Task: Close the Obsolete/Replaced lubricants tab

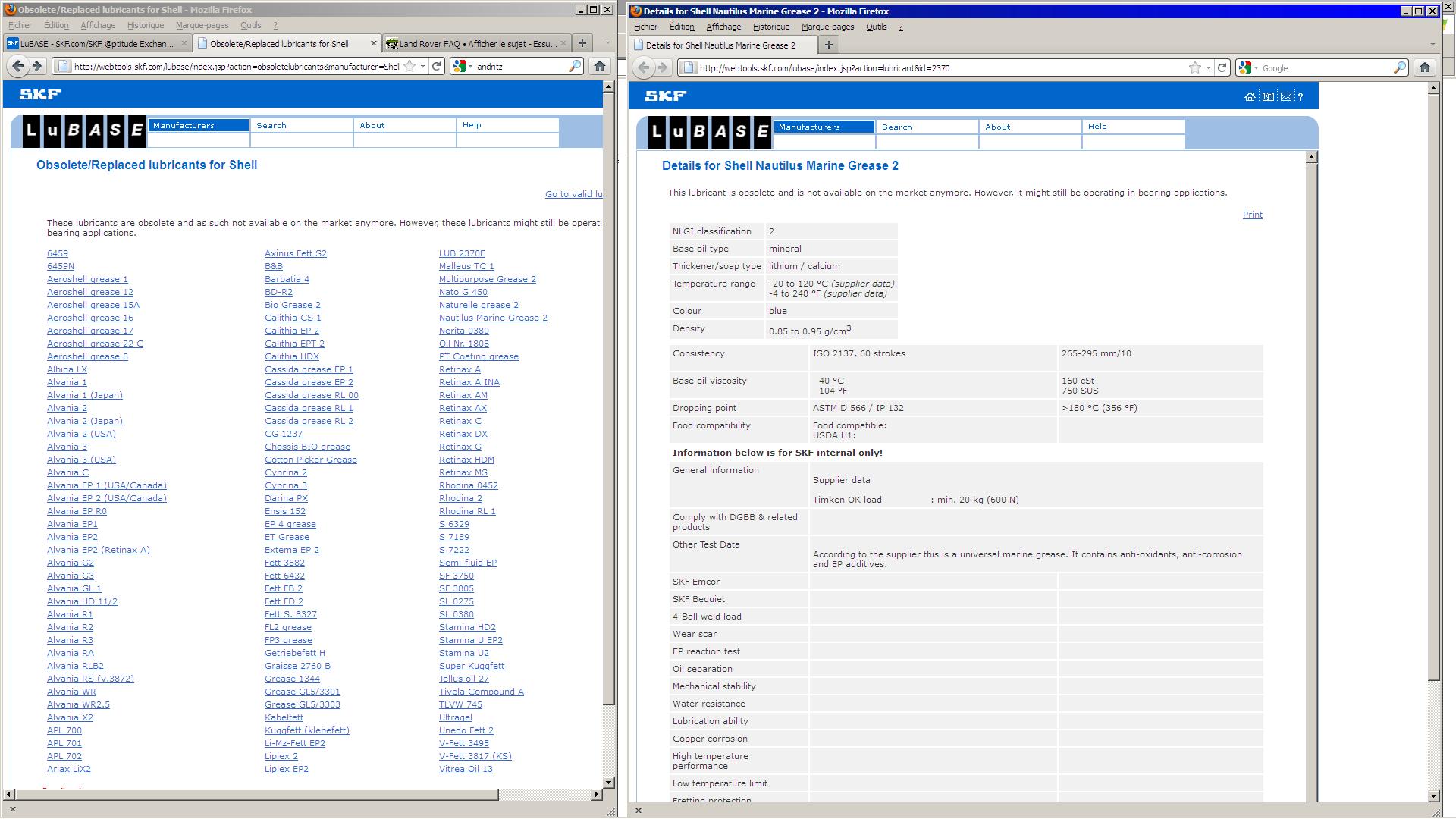Action: [x=373, y=44]
